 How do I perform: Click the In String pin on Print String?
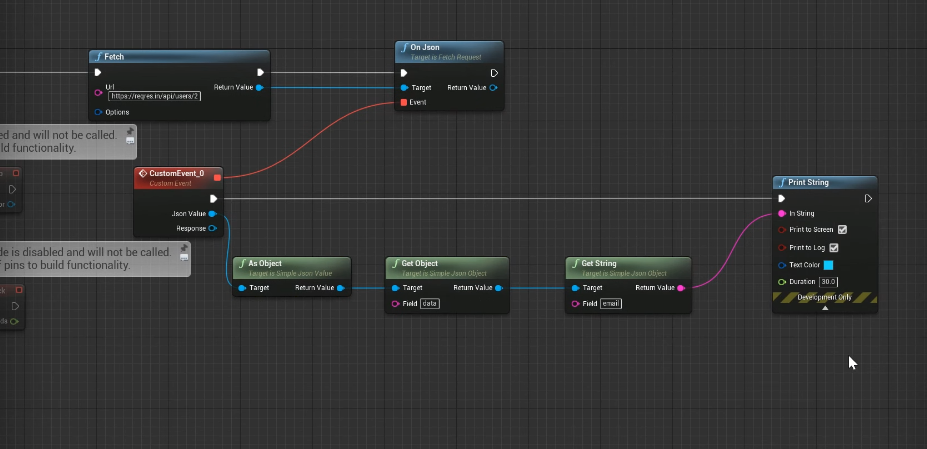click(782, 213)
